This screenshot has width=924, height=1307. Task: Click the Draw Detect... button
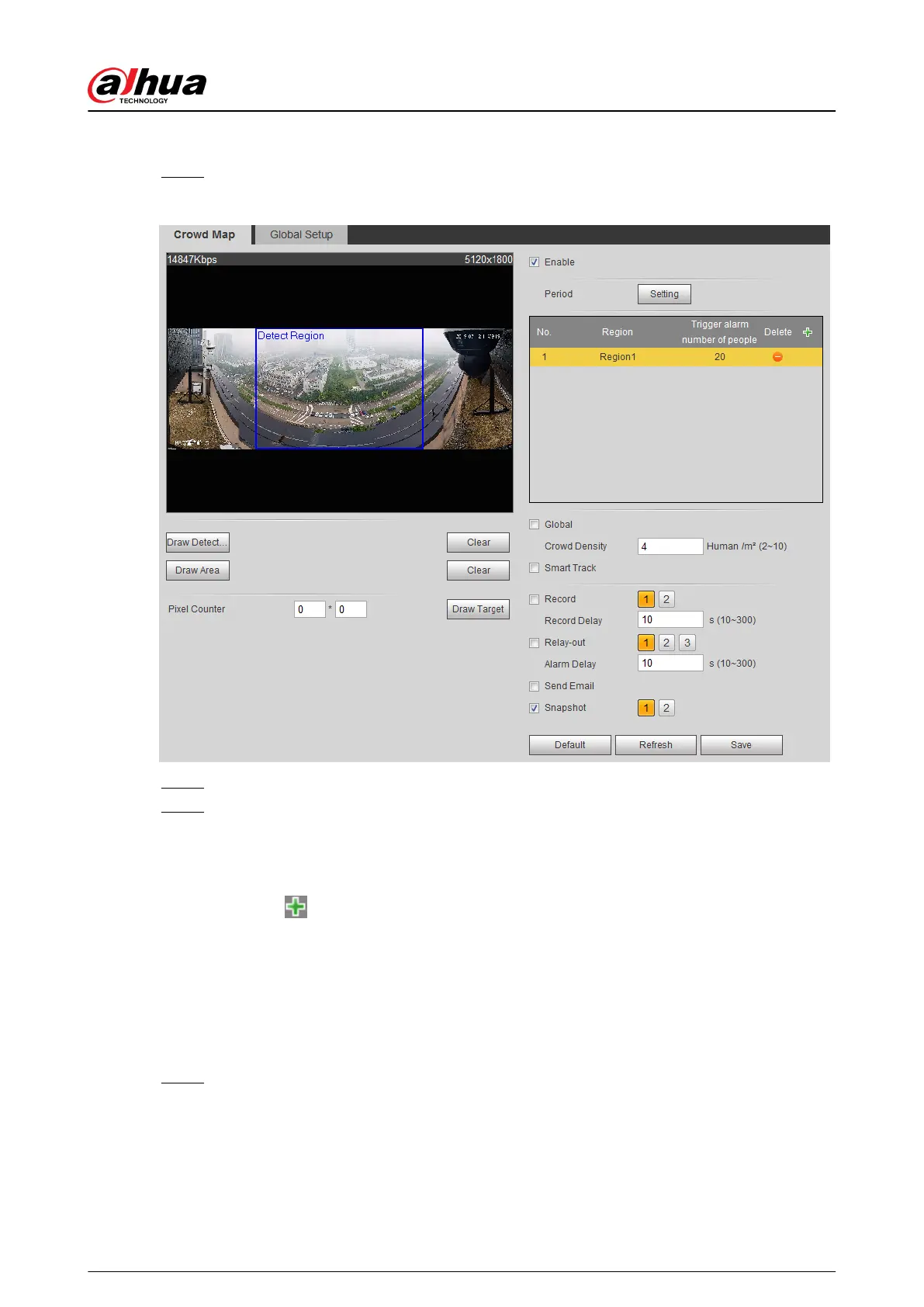pos(198,543)
